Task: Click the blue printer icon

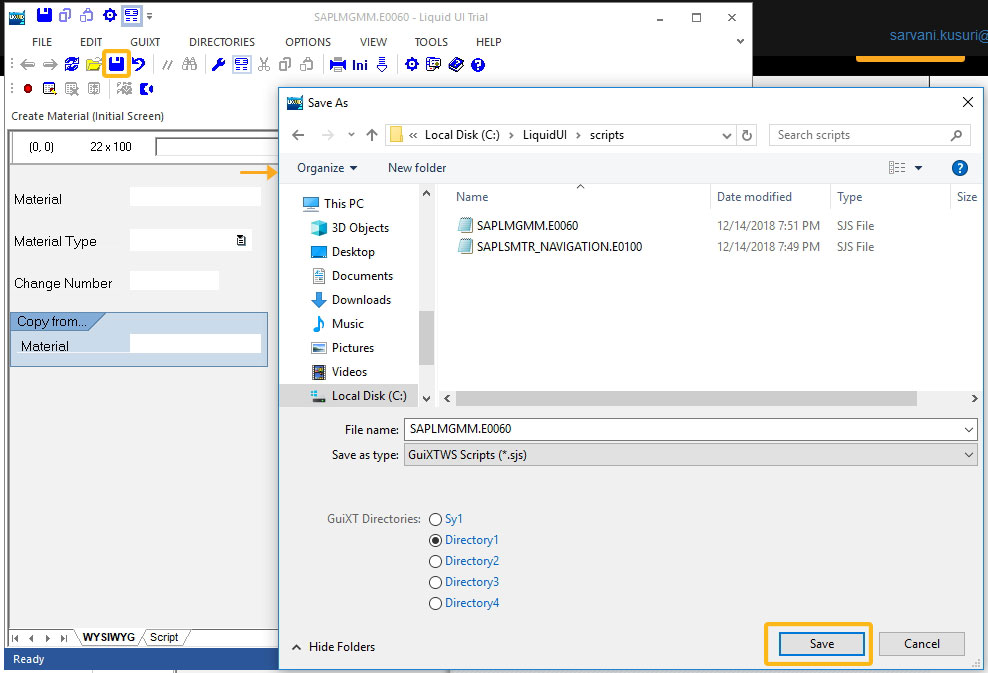Action: click(338, 64)
